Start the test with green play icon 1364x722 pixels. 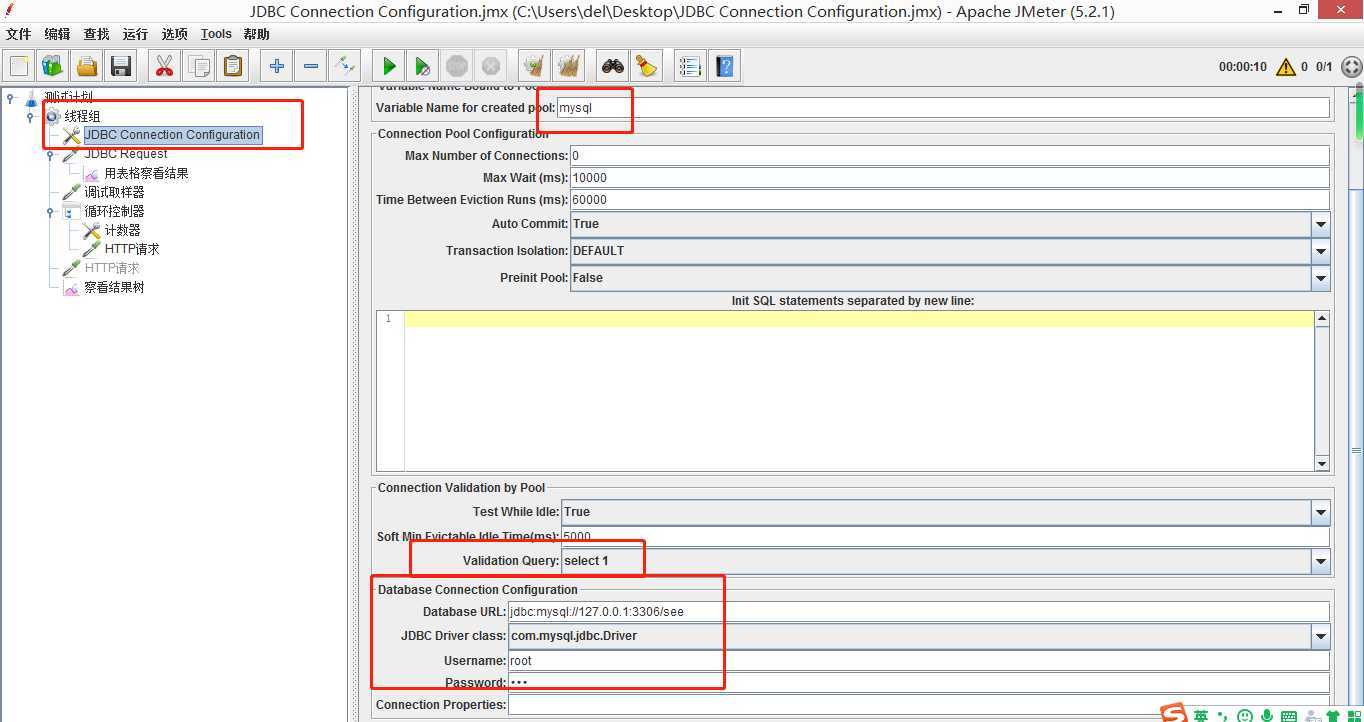389,66
